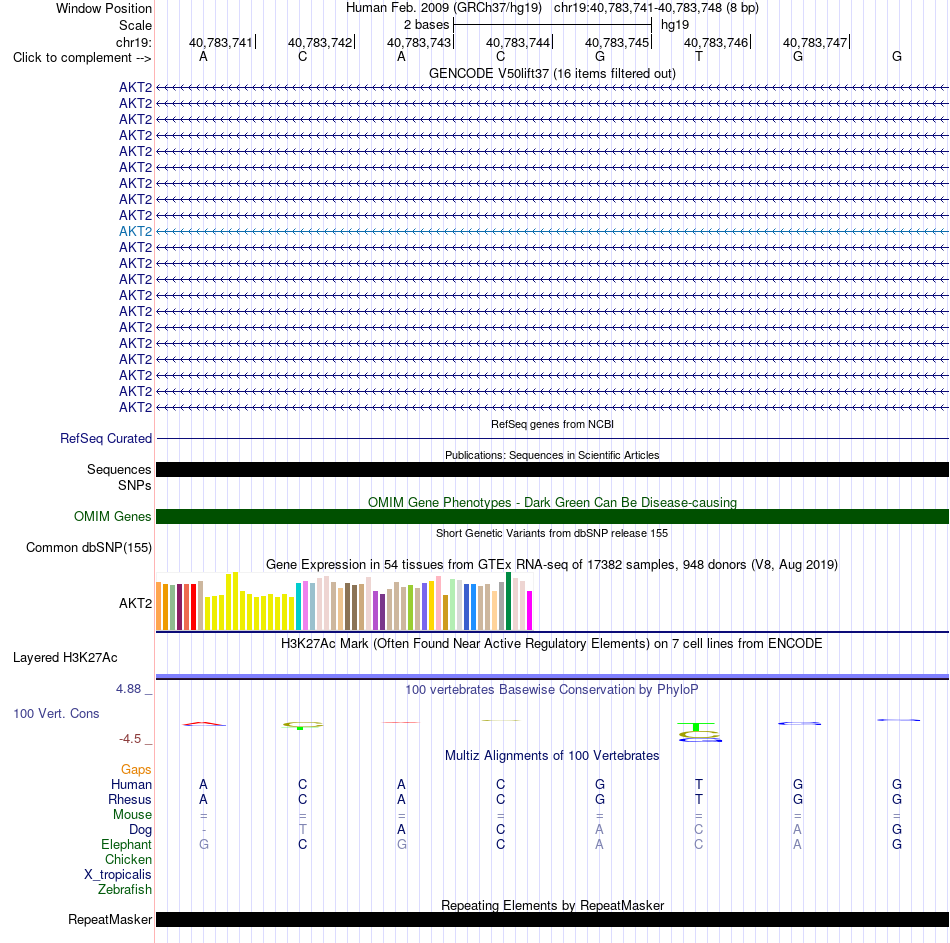Click the leftmost orange GTEx bar
The height and width of the screenshot is (943, 950).
pos(159,606)
